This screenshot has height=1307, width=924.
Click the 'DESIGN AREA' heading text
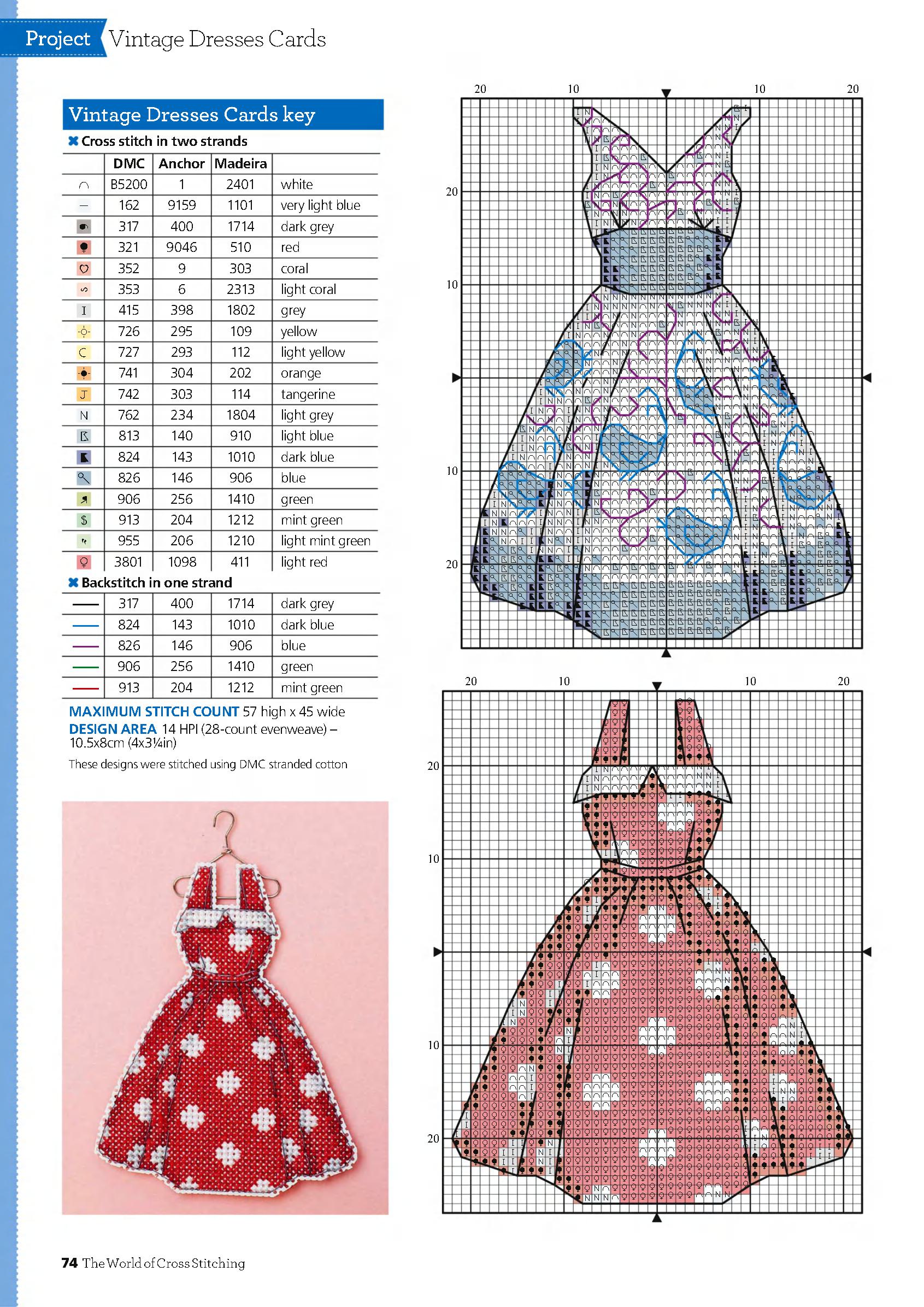pos(112,729)
